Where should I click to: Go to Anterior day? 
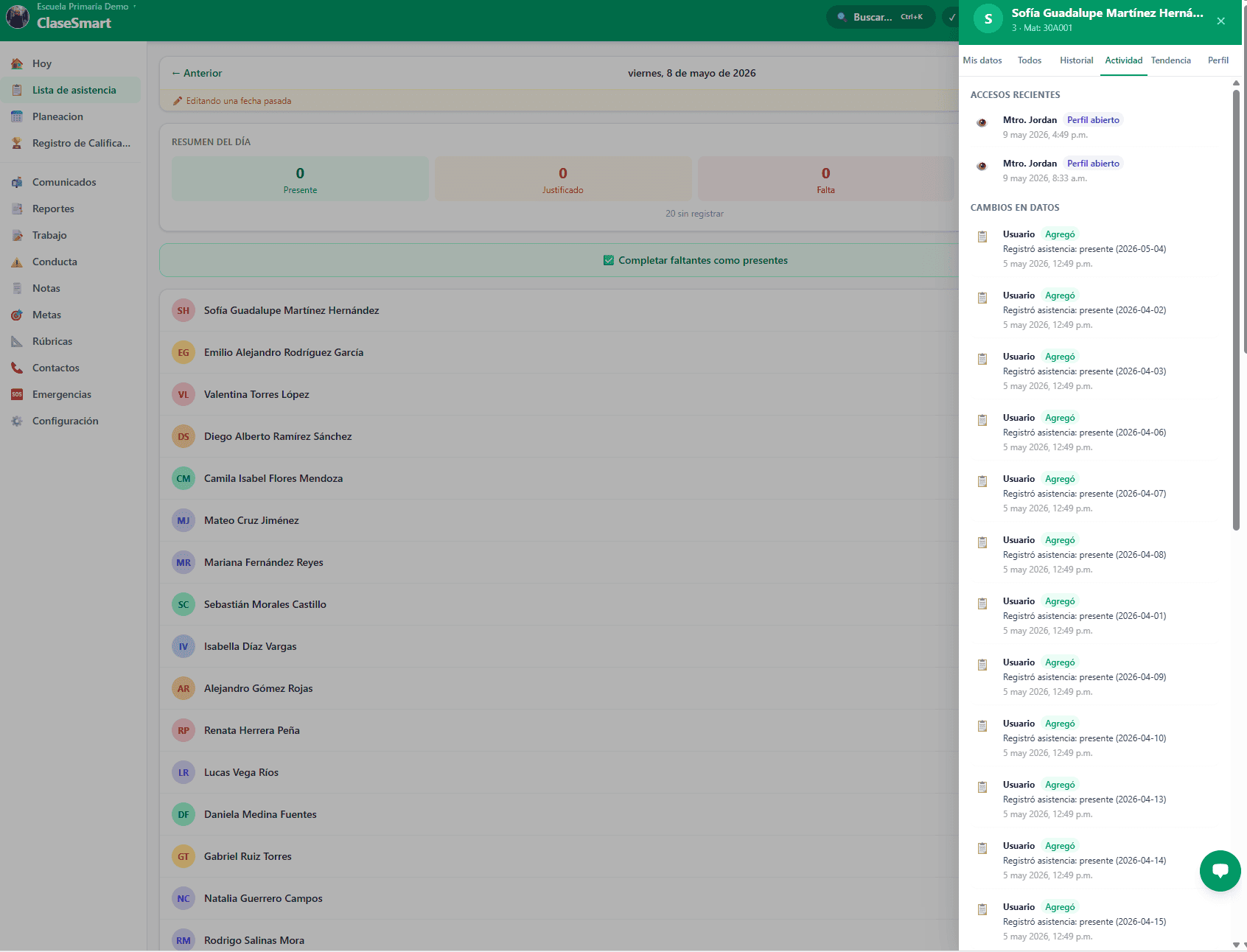click(197, 73)
